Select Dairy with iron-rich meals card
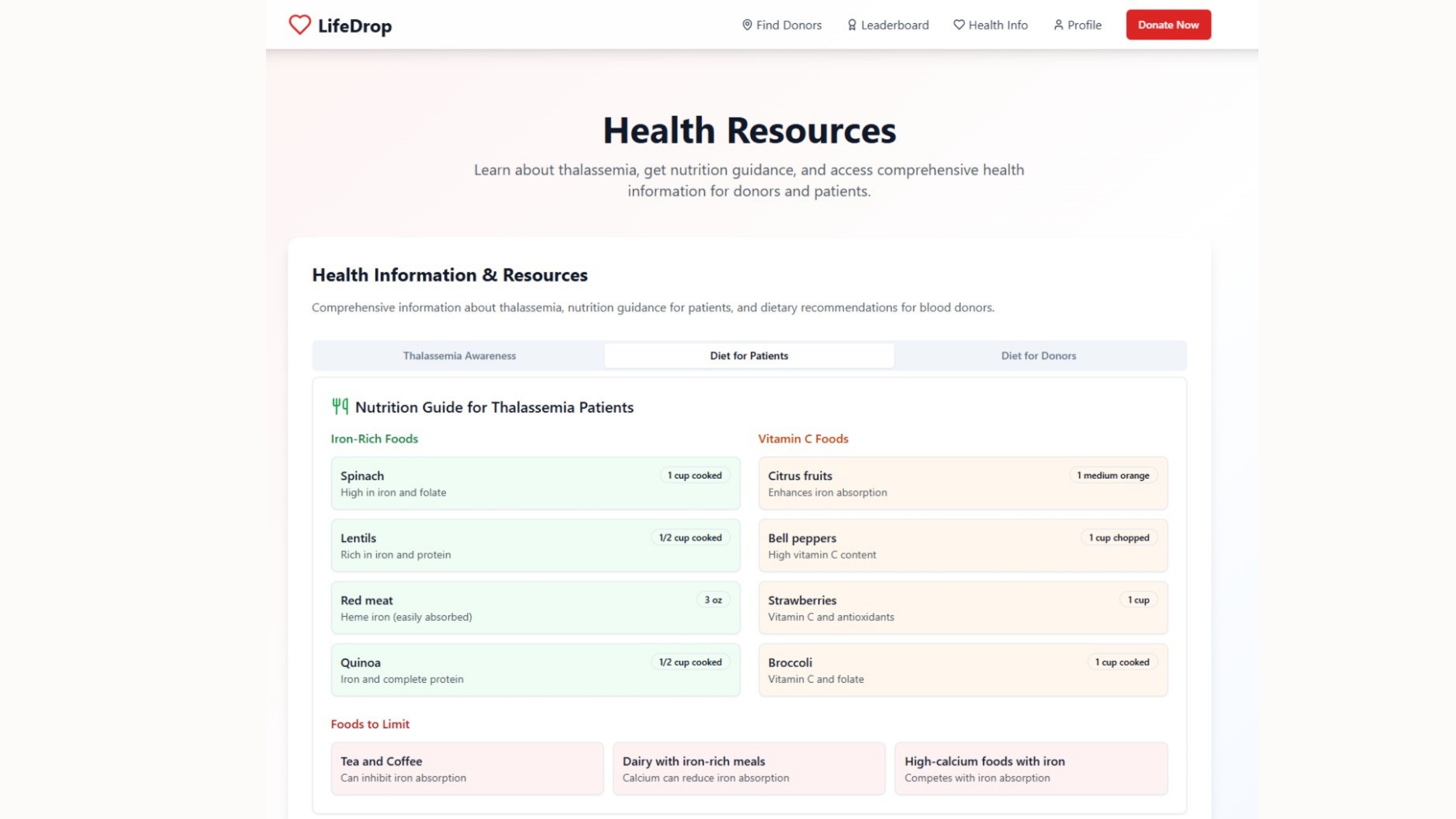 [748, 768]
